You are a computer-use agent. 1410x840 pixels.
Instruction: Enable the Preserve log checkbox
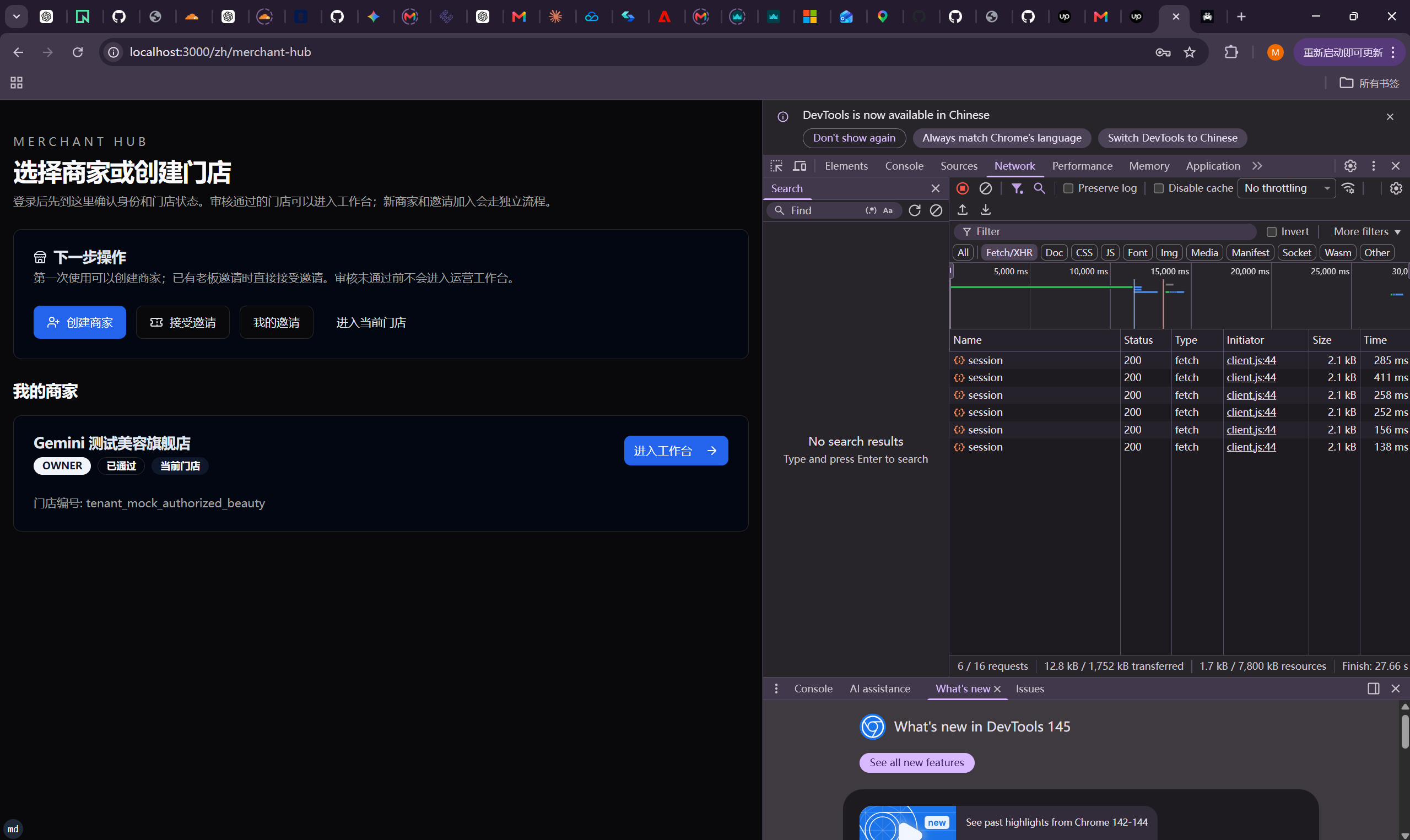pyautogui.click(x=1068, y=188)
